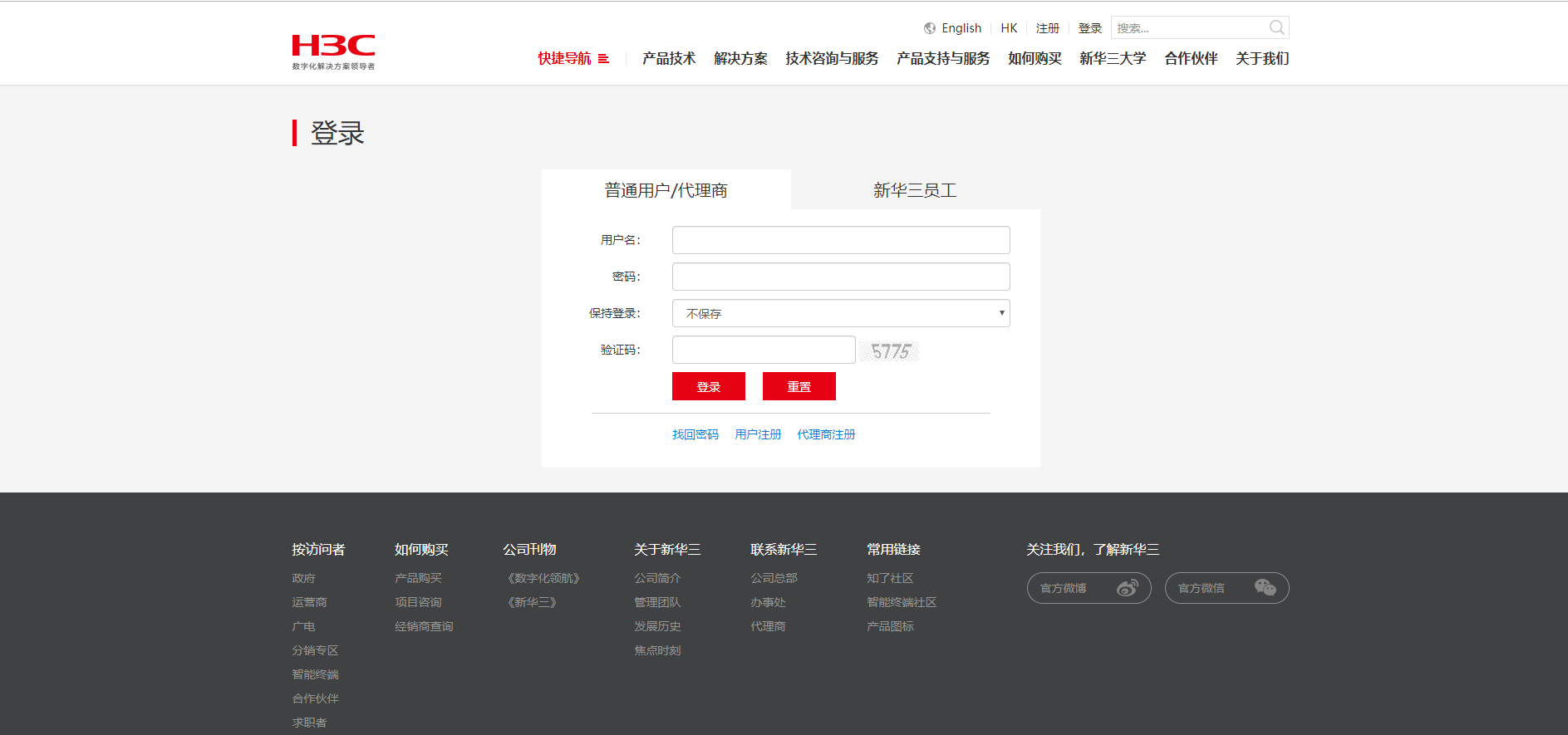Click the 官方微博 button
1568x735 pixels.
(1089, 588)
